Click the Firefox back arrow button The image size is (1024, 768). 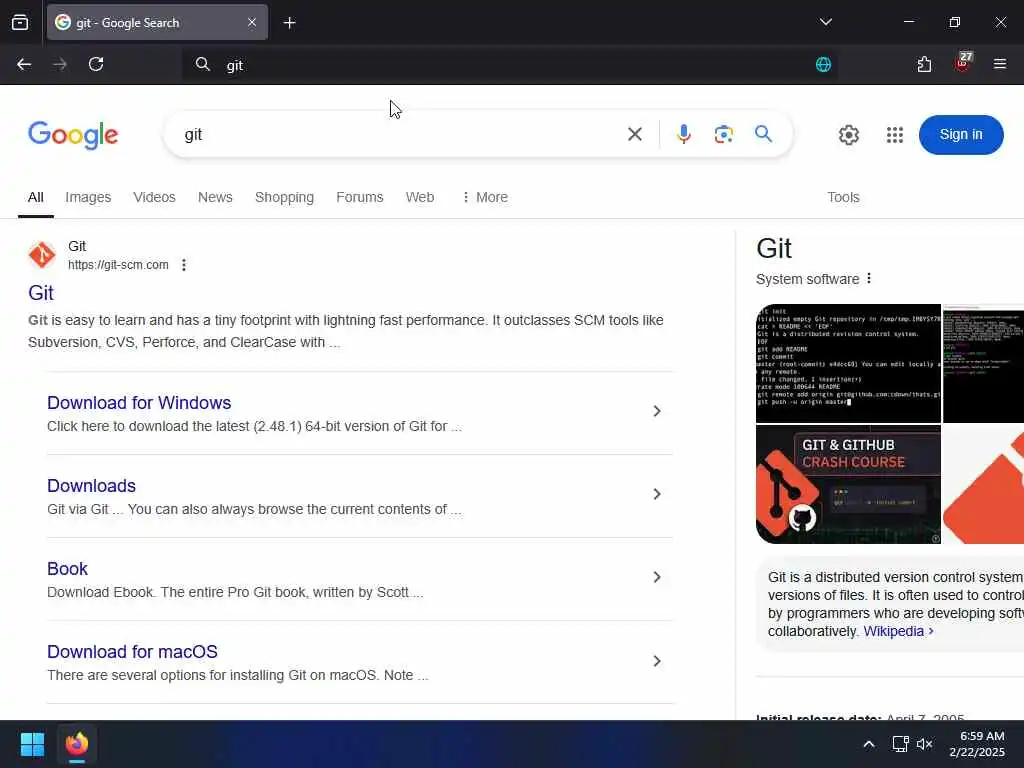point(24,64)
